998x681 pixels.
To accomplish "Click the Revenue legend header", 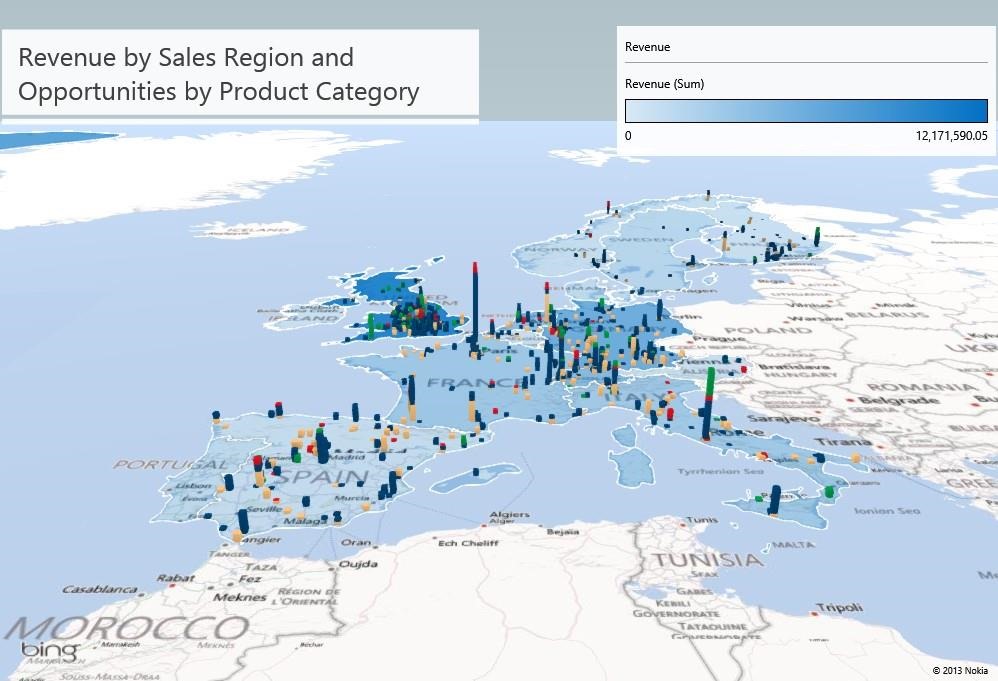I will (x=647, y=47).
